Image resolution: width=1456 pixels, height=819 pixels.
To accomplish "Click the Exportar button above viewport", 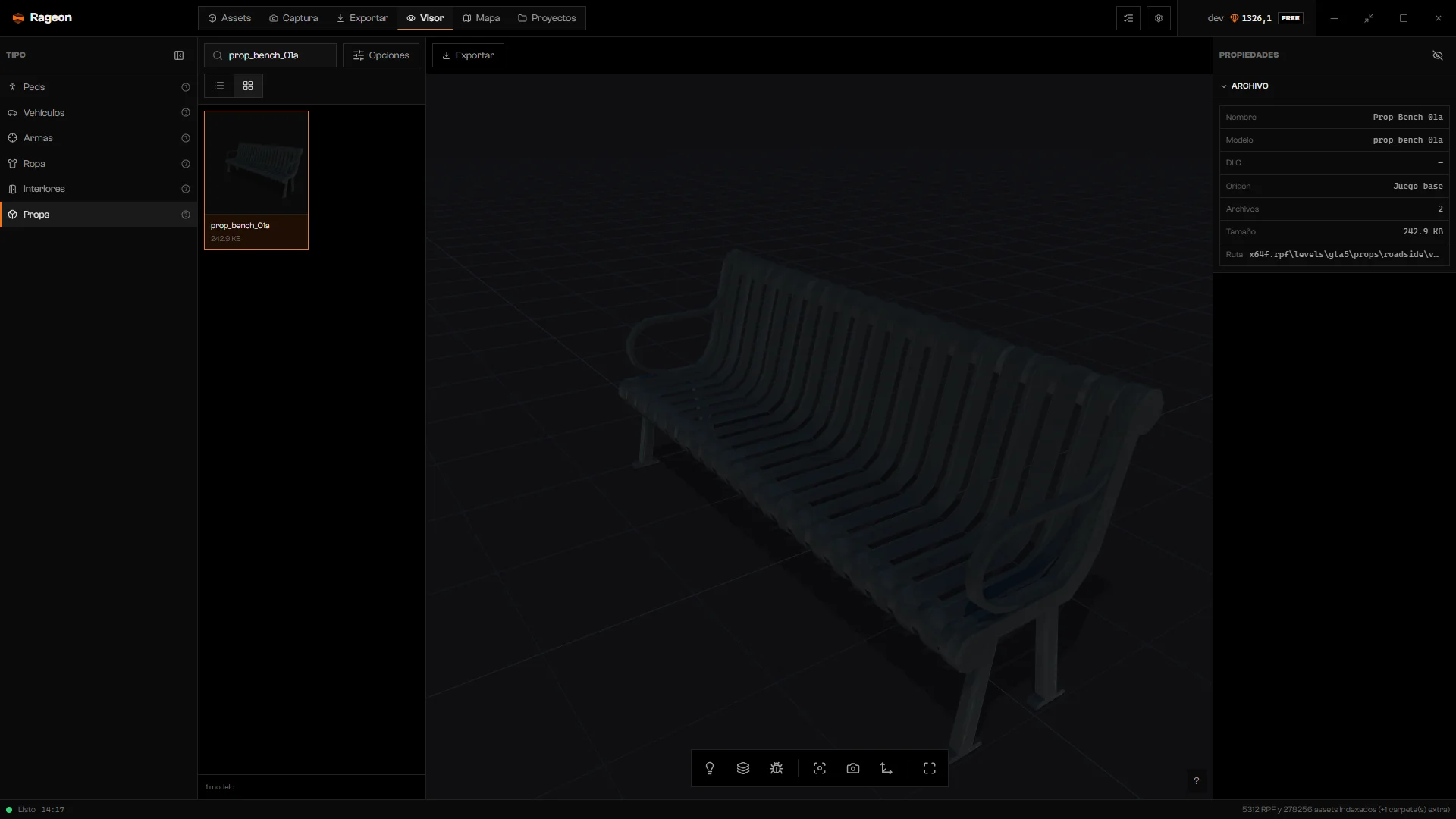I will 468,55.
